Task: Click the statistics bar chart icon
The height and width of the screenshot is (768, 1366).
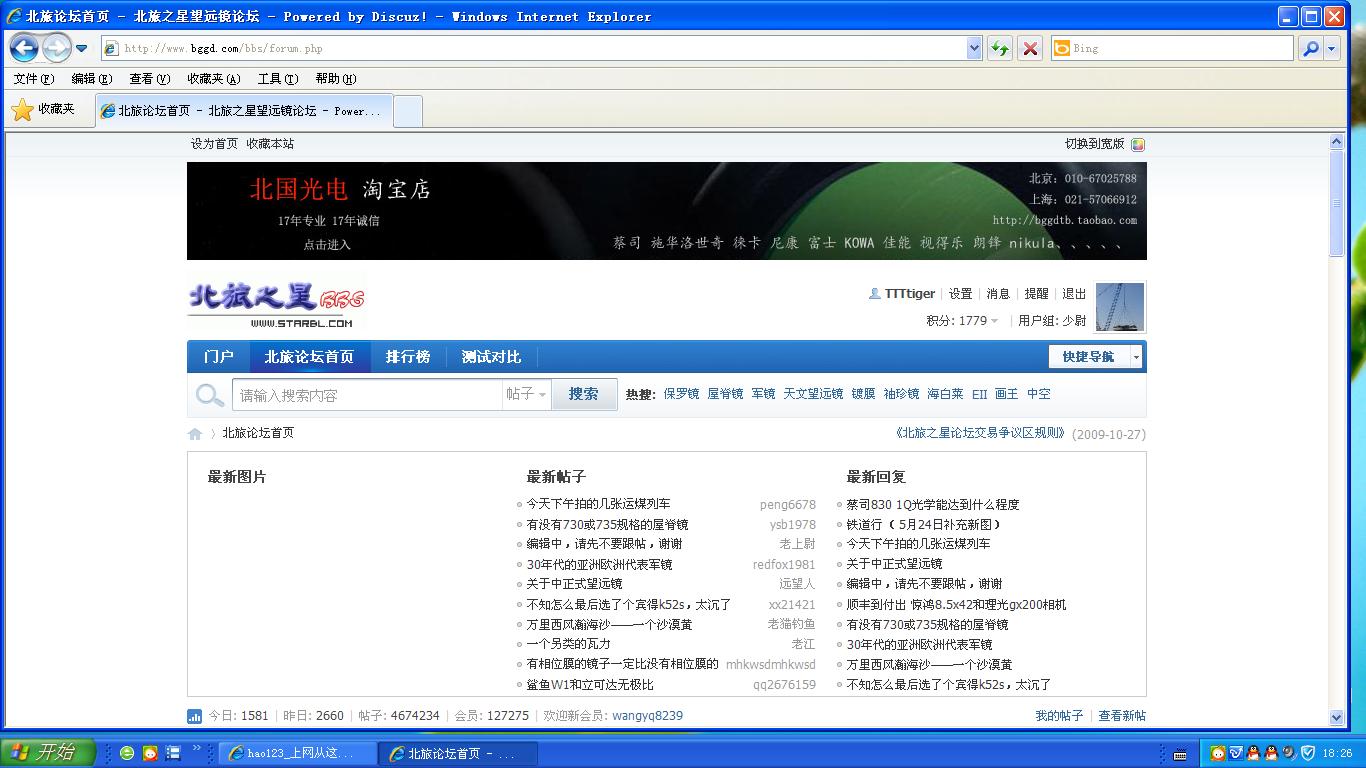Action: tap(194, 716)
